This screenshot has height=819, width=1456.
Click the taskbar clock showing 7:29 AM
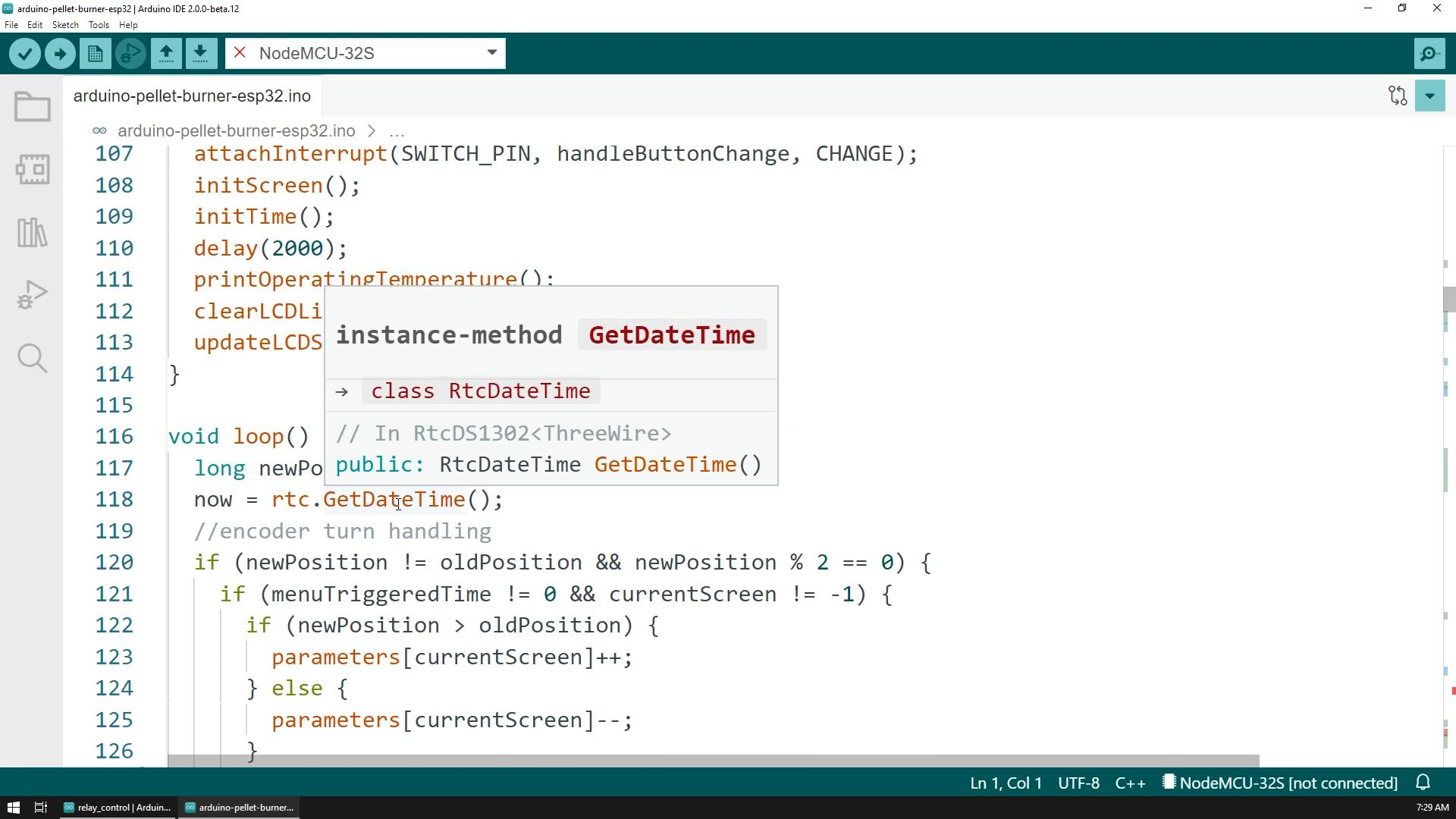pos(1432,808)
